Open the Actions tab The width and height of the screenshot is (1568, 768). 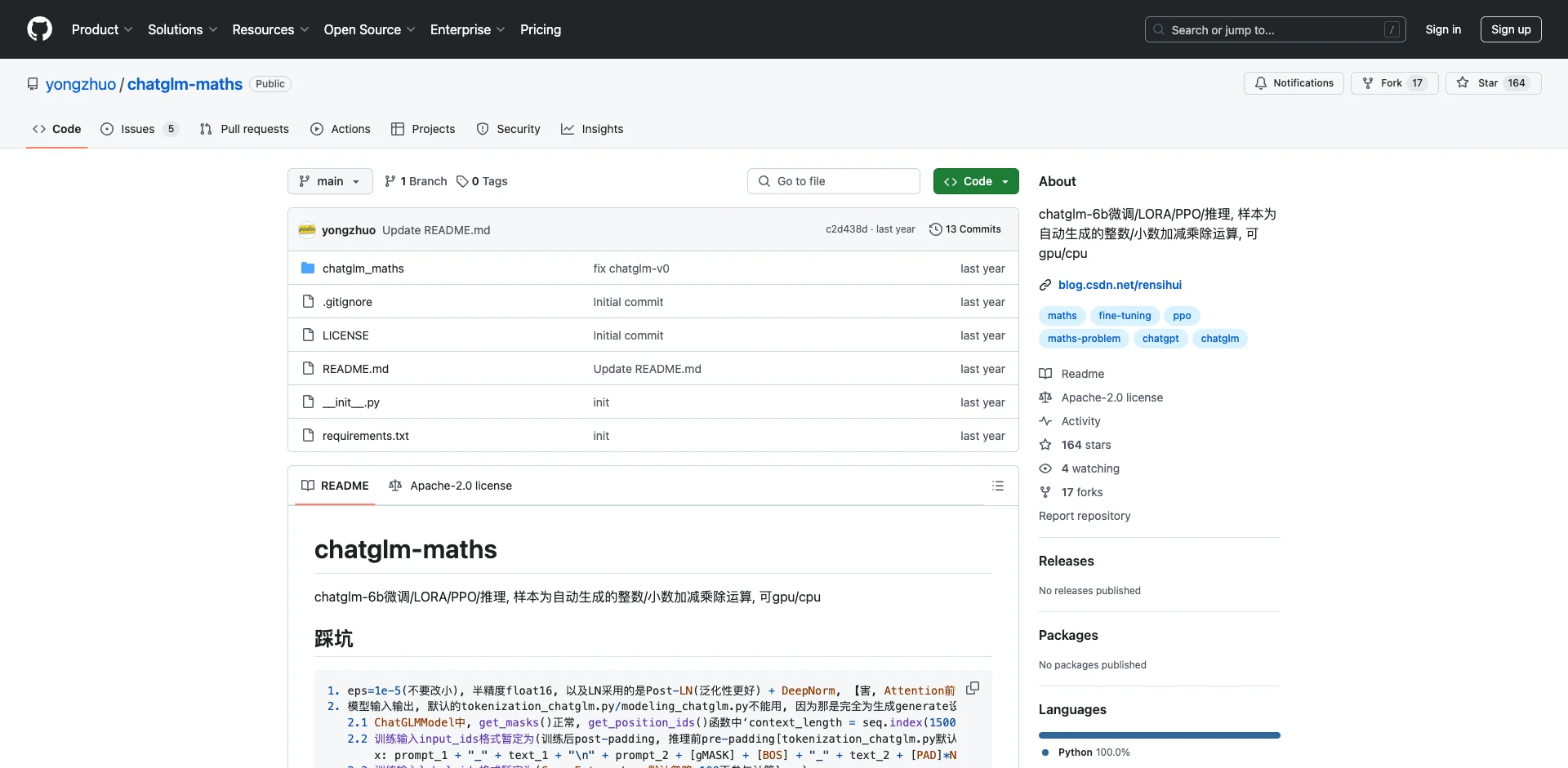pos(341,129)
